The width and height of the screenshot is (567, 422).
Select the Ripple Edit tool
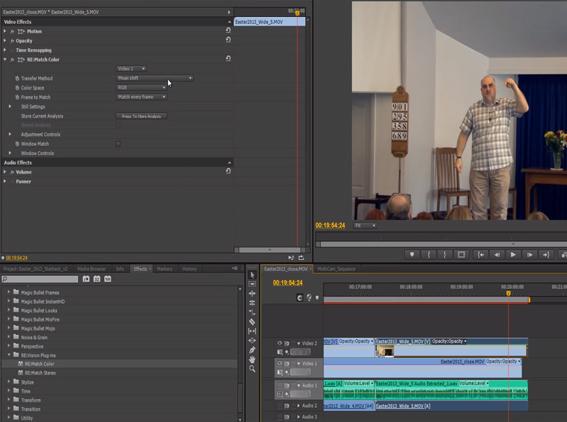coord(252,293)
